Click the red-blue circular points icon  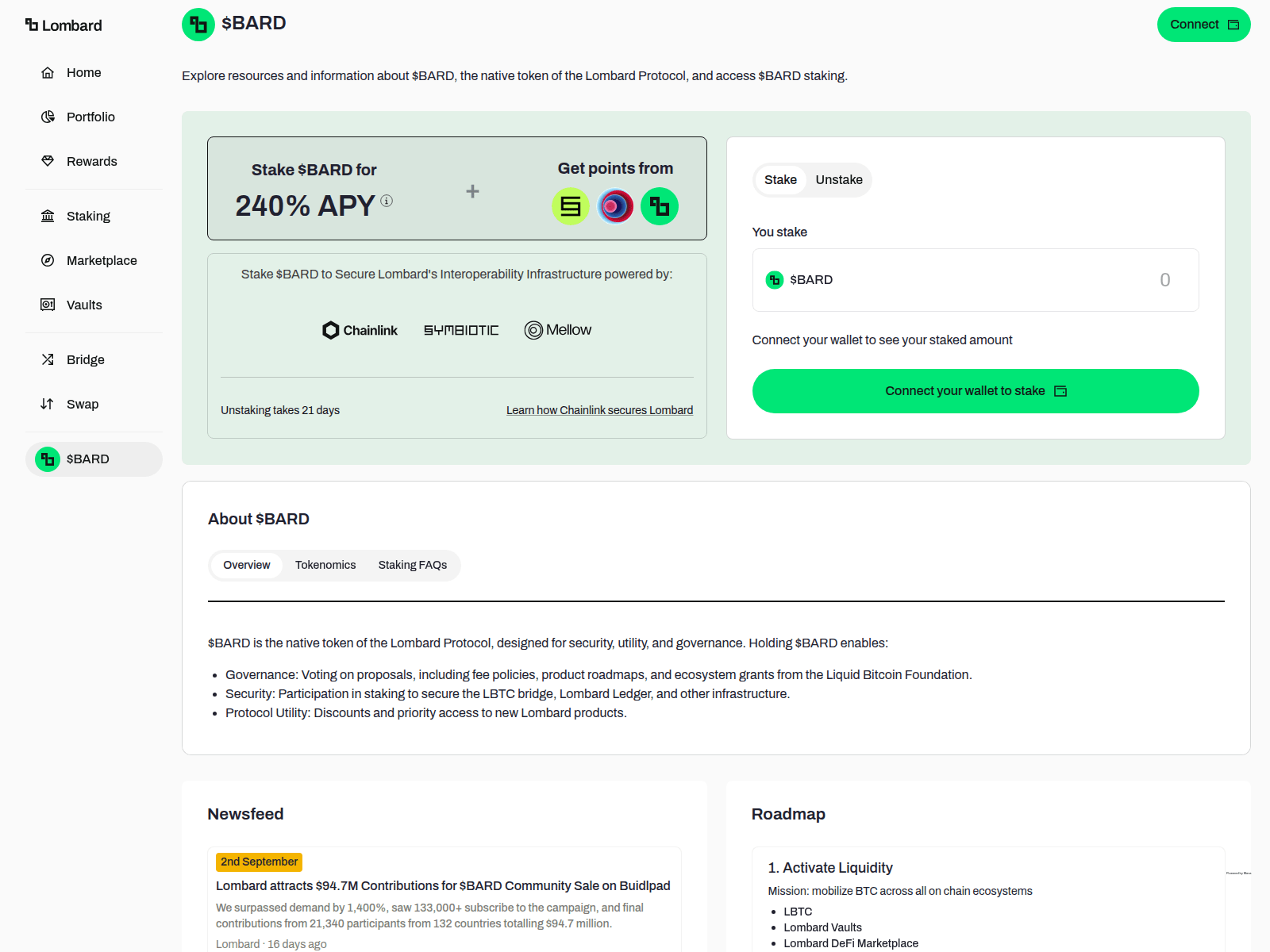click(615, 206)
